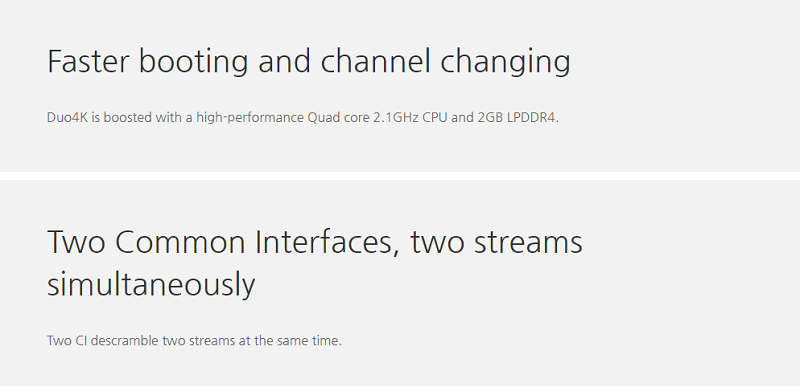Click the white divider between the two sections

(x=400, y=176)
